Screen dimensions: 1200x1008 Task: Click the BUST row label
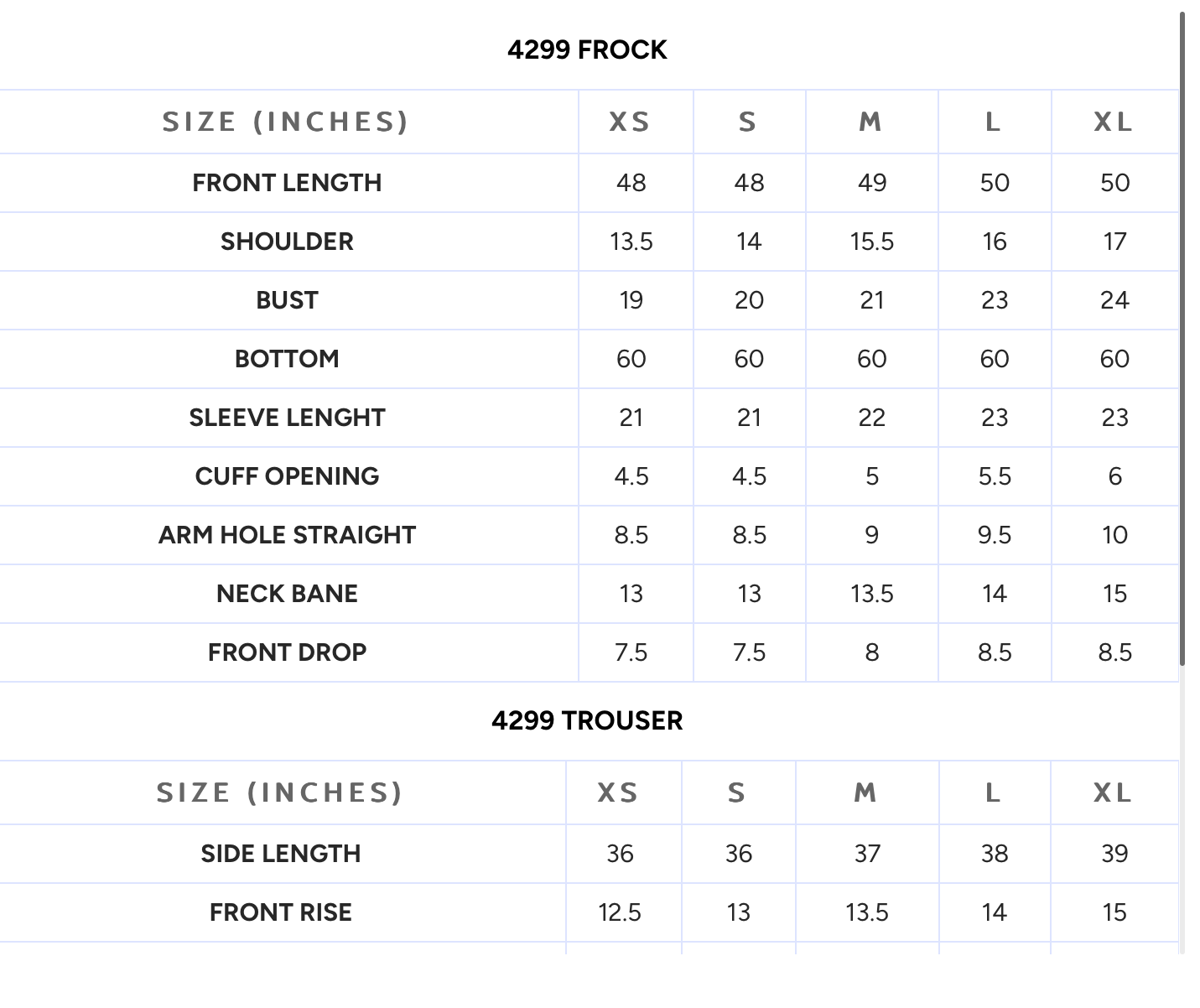coord(287,300)
